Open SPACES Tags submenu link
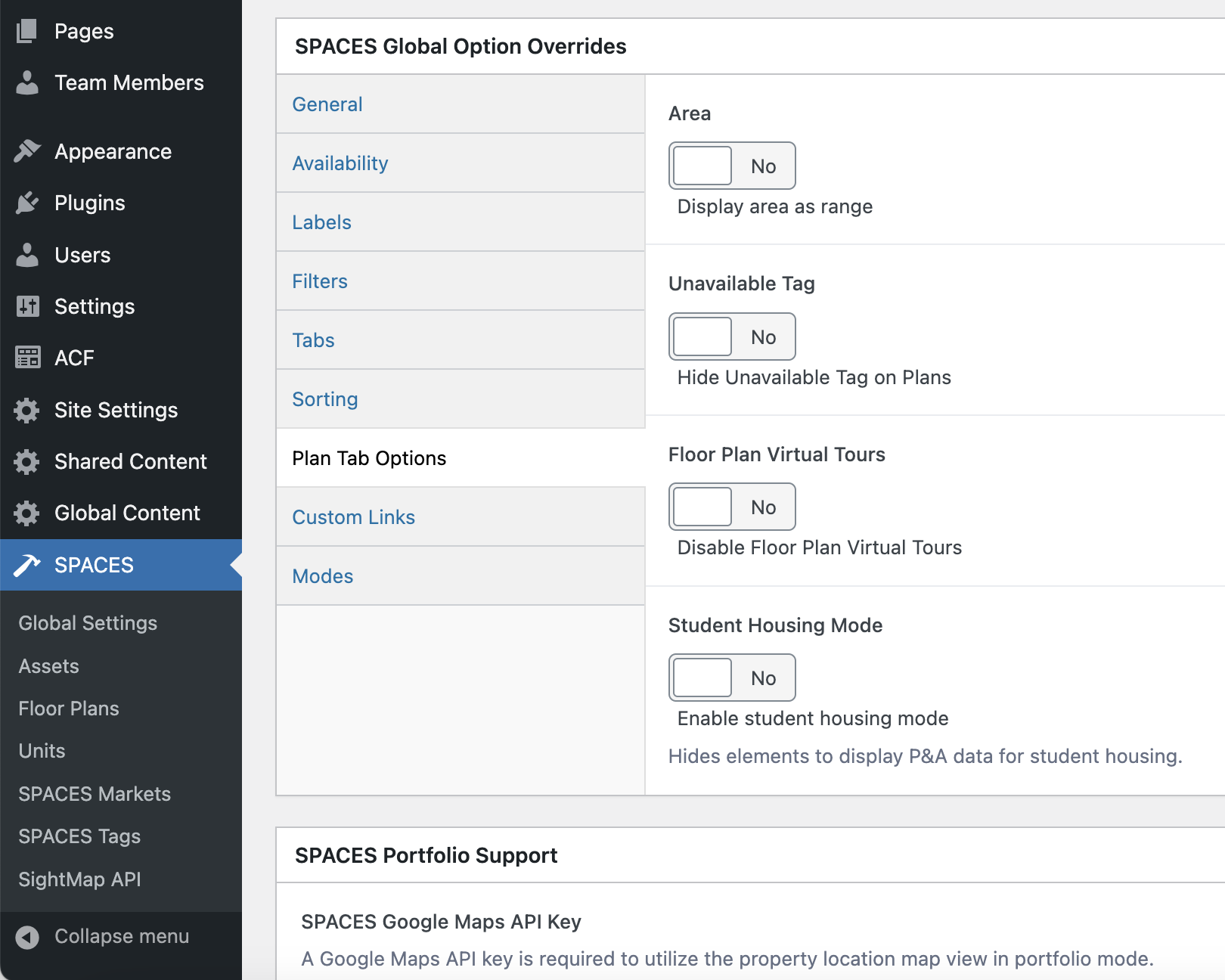 click(79, 836)
